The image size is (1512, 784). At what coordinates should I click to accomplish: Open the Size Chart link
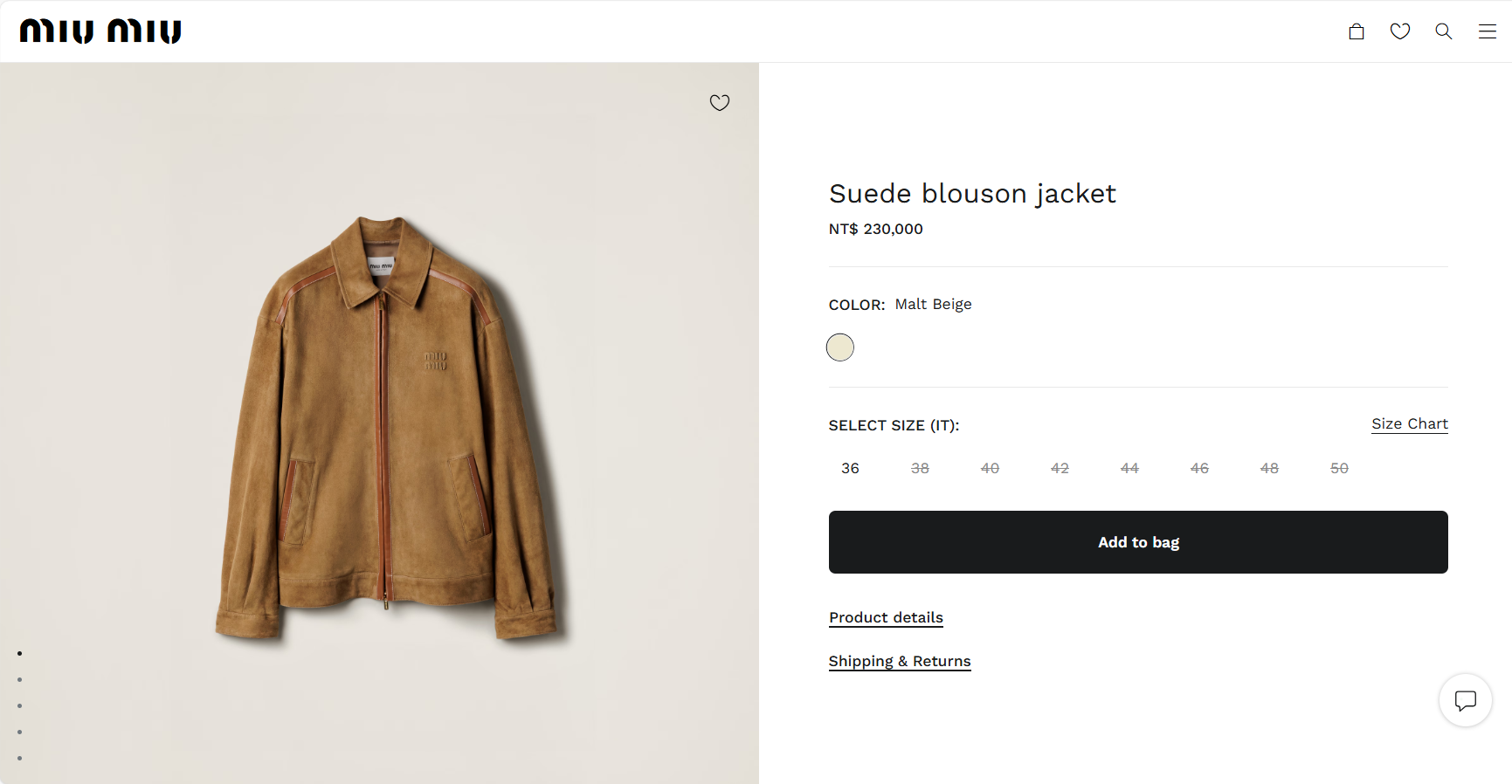point(1409,424)
